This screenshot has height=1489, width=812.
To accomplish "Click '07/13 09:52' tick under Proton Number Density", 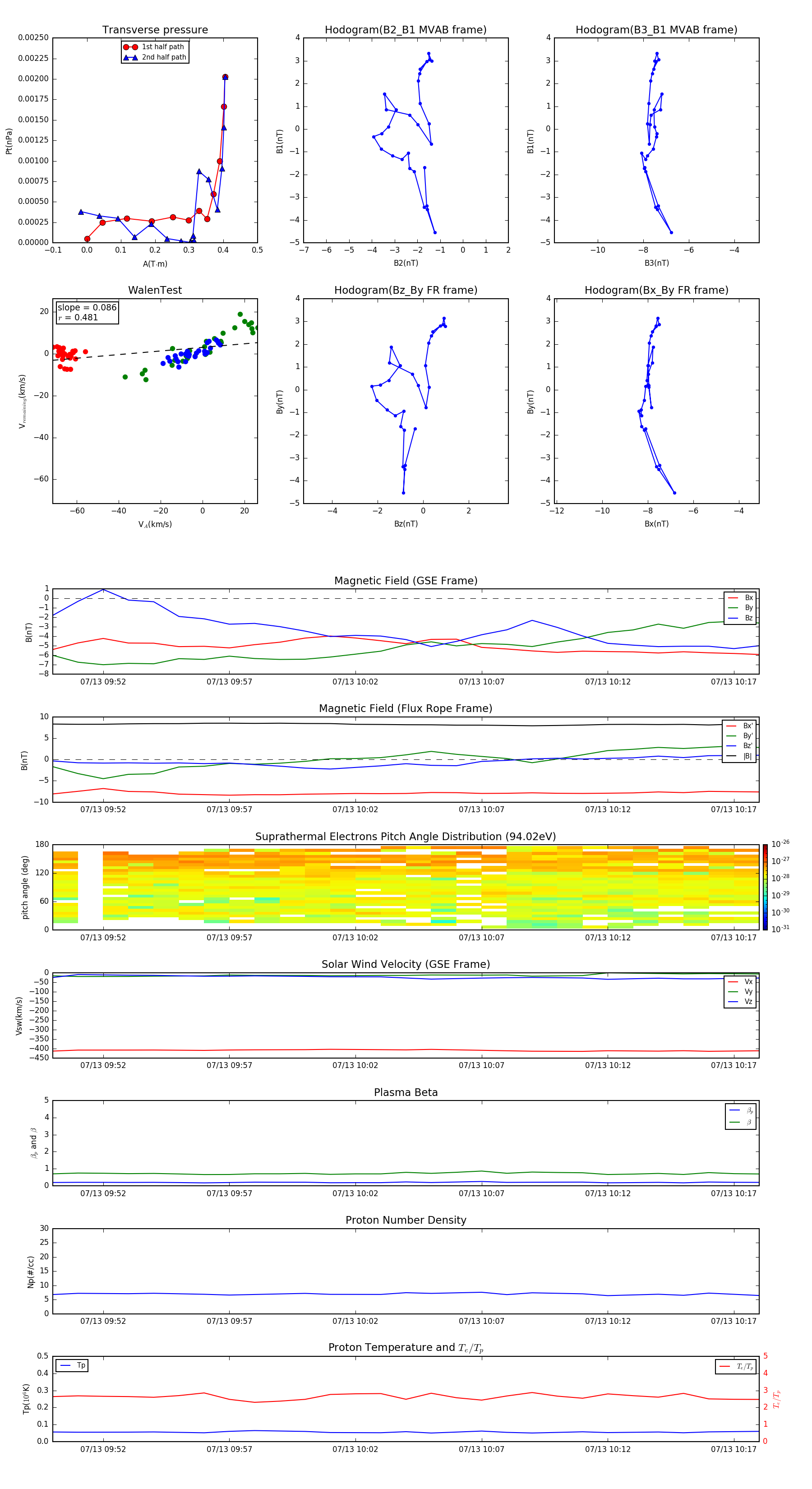I will click(x=103, y=1321).
